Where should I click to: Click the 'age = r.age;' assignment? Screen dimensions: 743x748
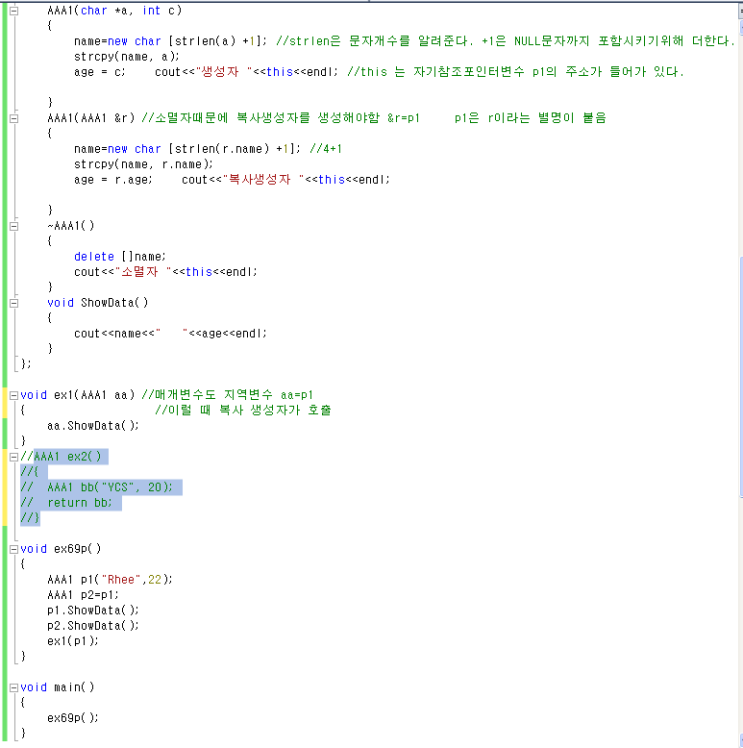[113, 180]
